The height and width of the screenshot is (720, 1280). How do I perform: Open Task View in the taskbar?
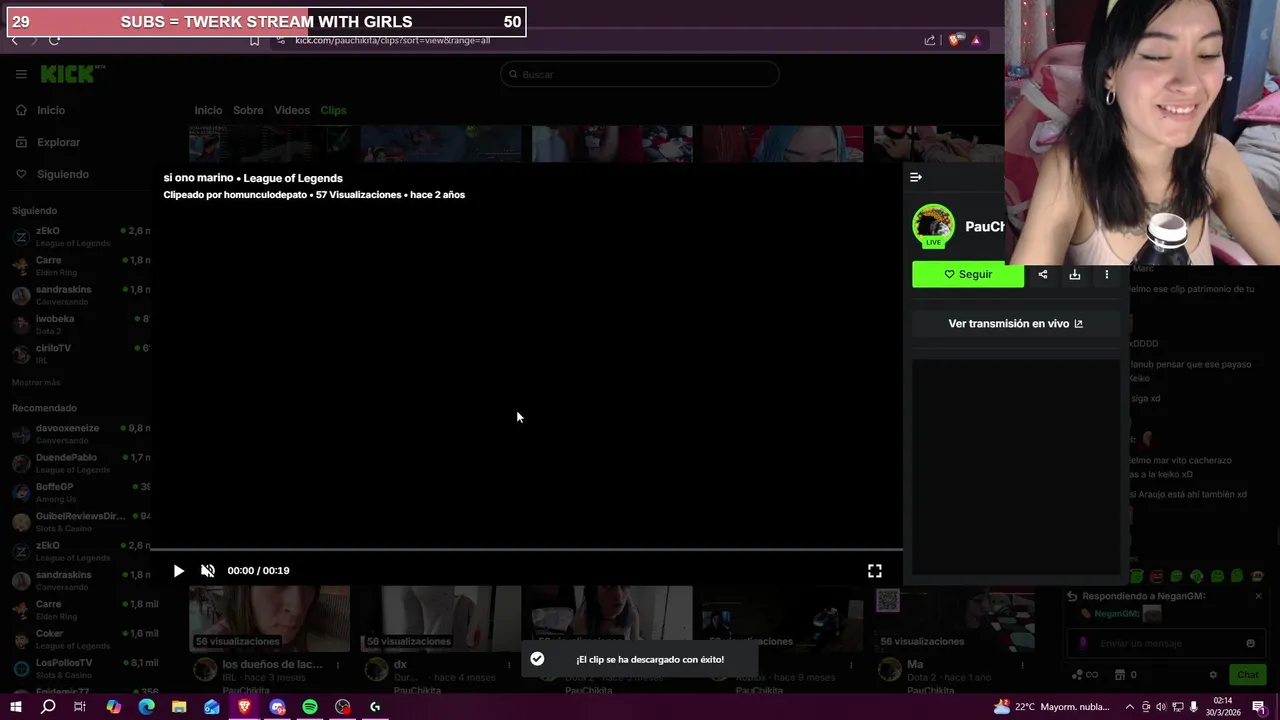click(x=80, y=707)
